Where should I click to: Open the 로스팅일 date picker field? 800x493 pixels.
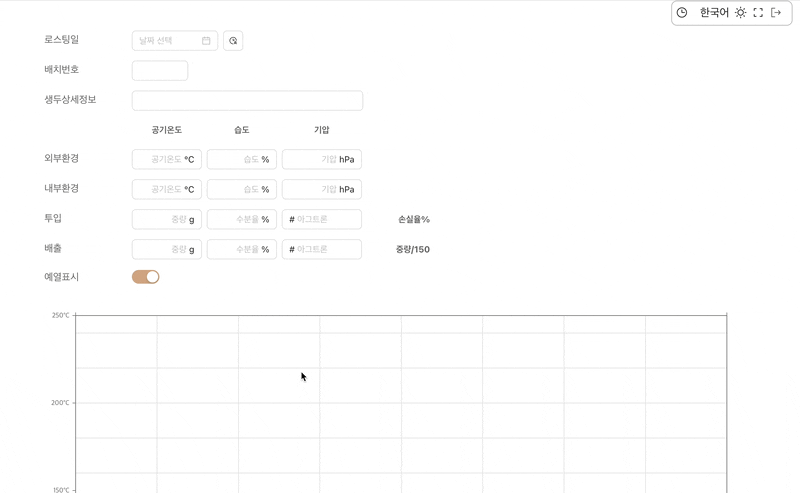pyautogui.click(x=174, y=41)
